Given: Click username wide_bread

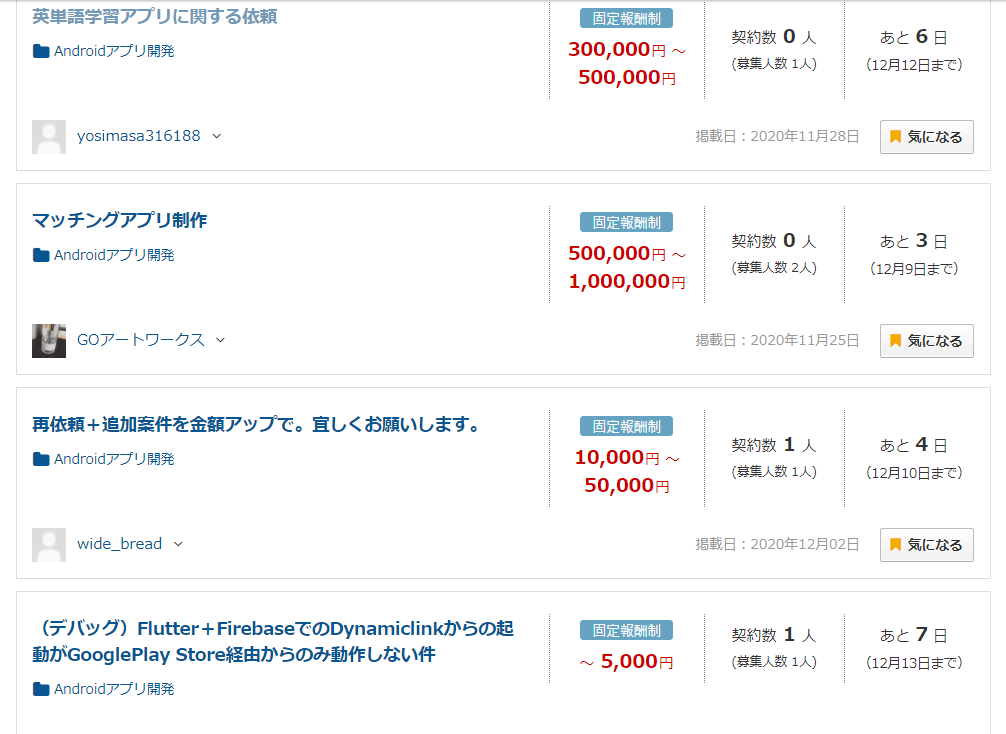Looking at the screenshot, I should [119, 545].
